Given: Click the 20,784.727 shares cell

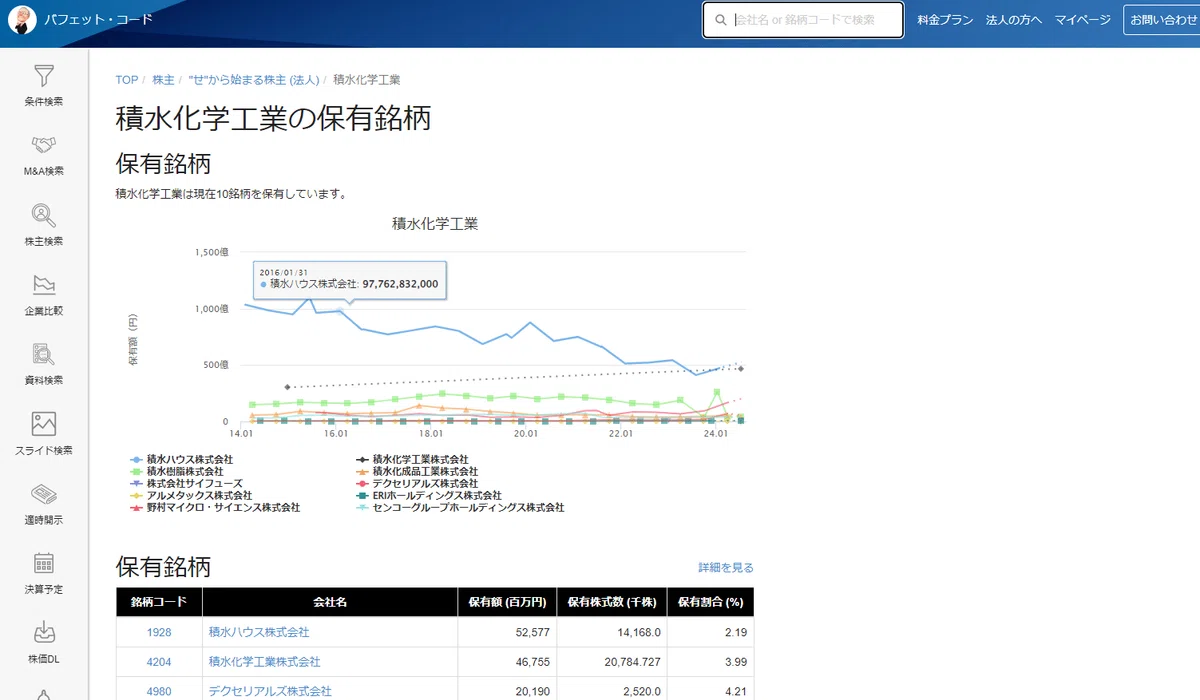Looking at the screenshot, I should point(611,662).
